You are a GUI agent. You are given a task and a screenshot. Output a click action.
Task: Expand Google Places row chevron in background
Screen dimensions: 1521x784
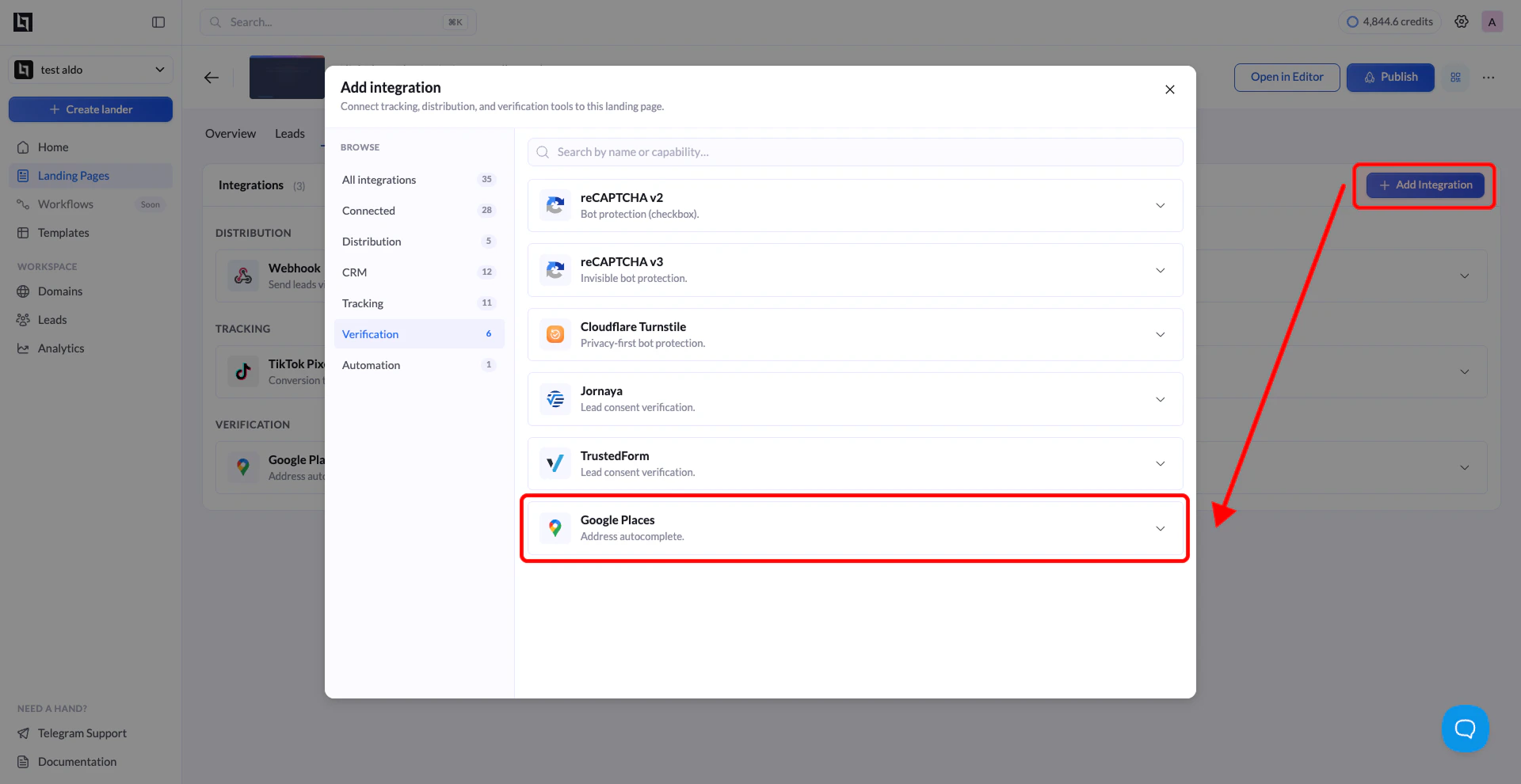tap(1464, 467)
